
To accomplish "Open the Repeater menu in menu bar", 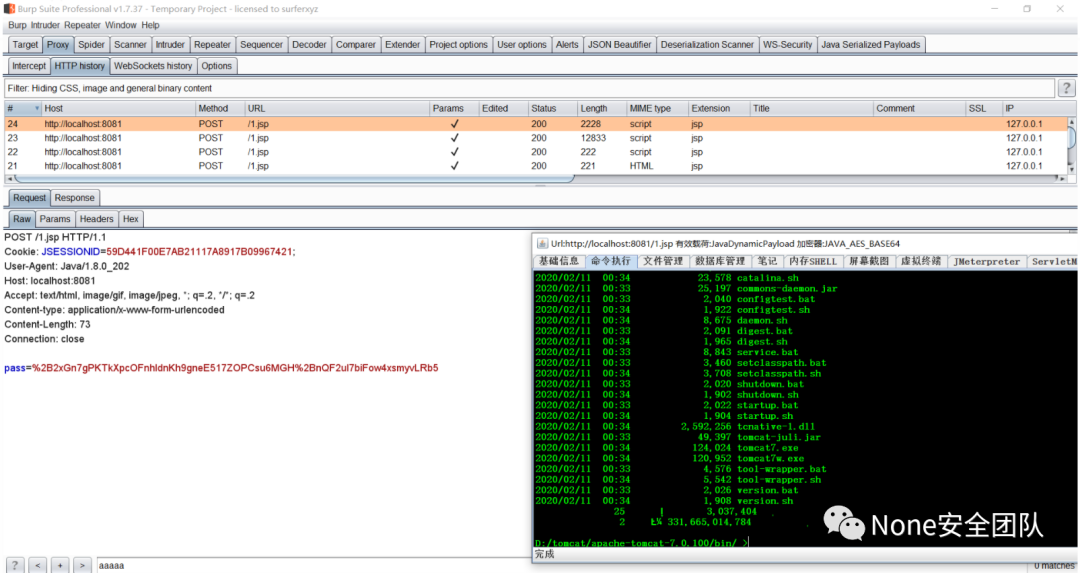I will (x=82, y=25).
